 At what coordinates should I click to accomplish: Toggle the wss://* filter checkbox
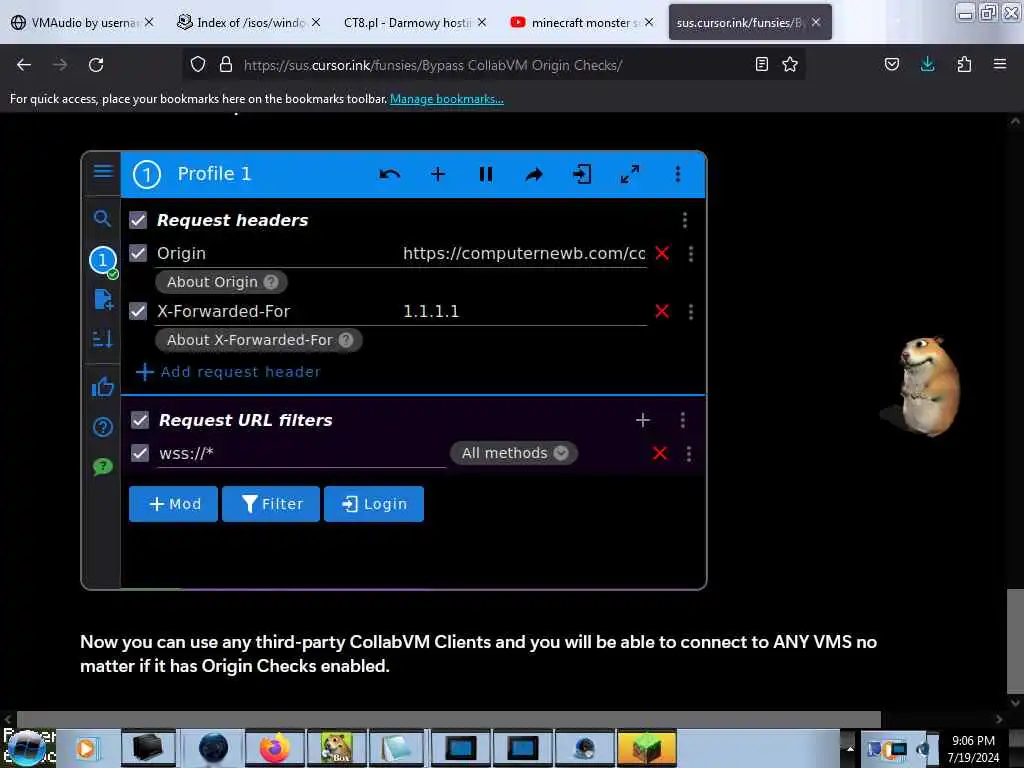(140, 453)
